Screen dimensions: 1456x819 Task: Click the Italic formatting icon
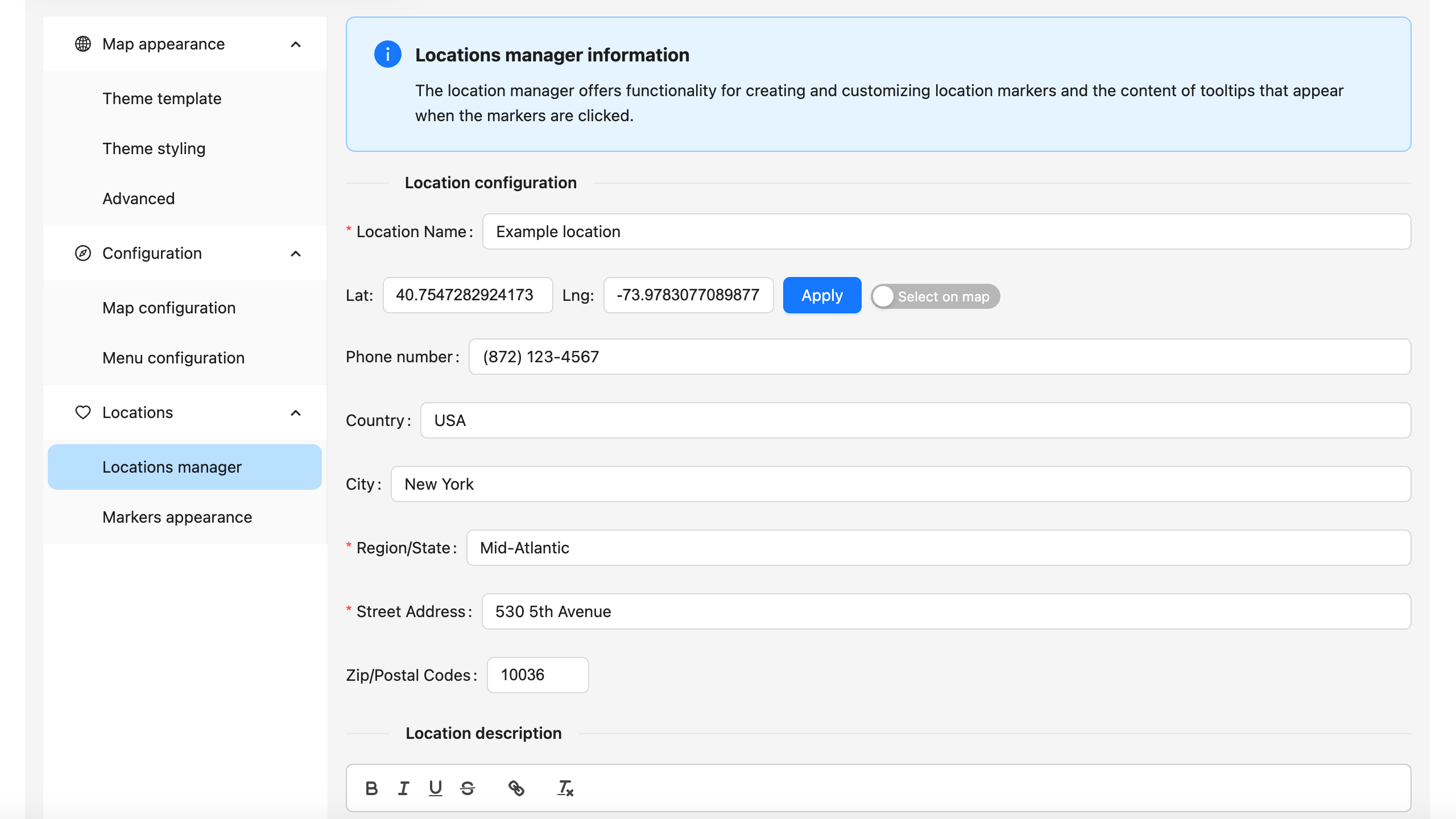coord(403,788)
